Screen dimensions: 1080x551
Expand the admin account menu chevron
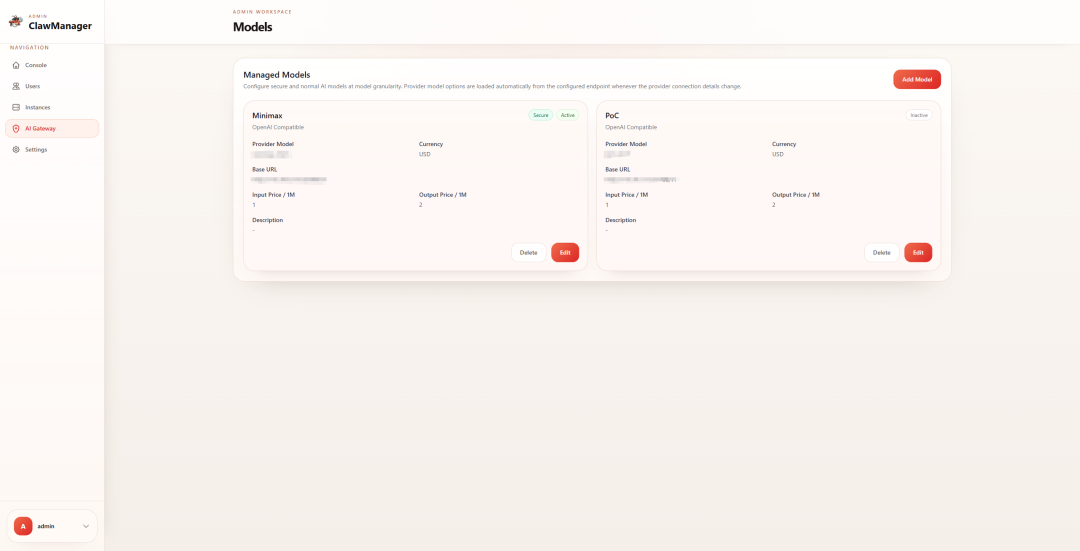coord(86,526)
